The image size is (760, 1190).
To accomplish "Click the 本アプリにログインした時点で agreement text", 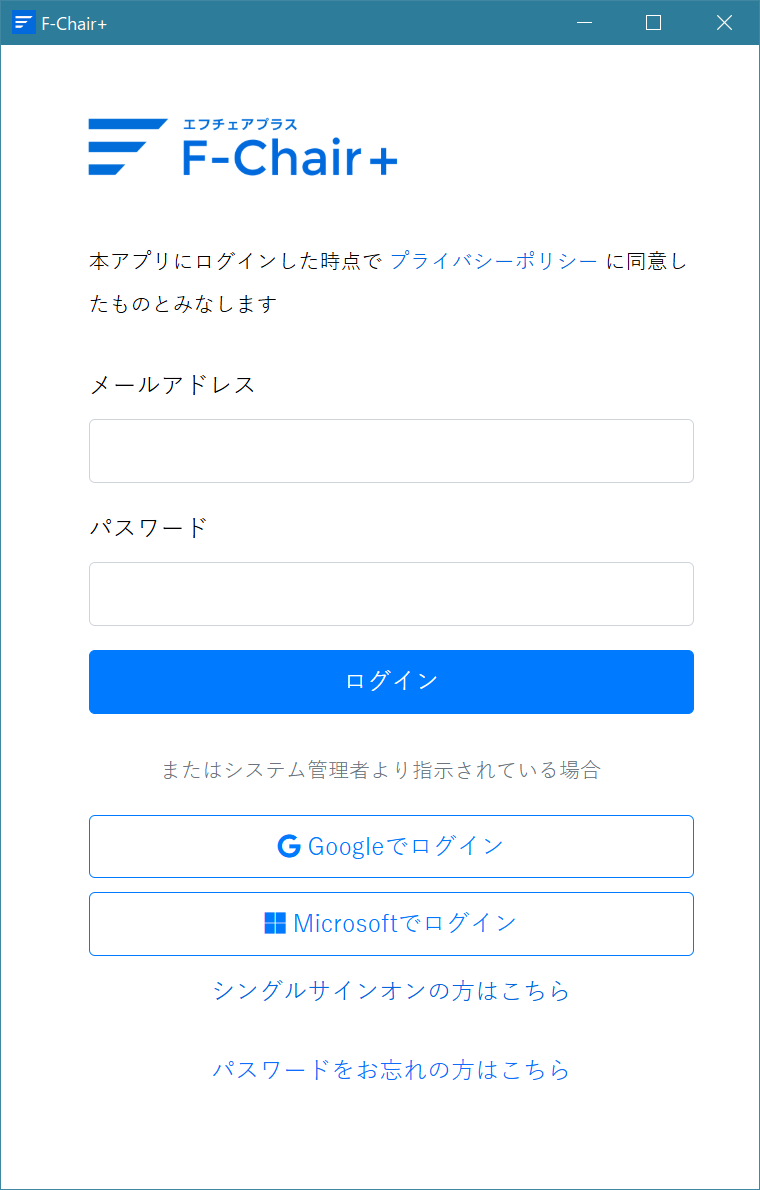I will (235, 262).
